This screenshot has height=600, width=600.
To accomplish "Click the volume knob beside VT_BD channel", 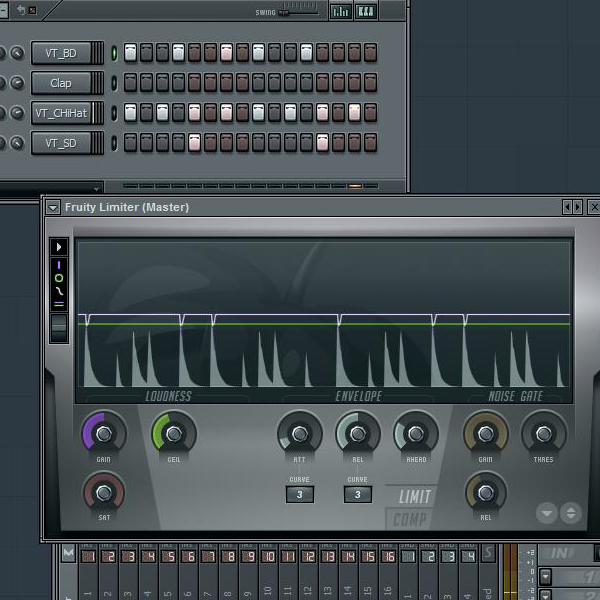I will pyautogui.click(x=17, y=53).
